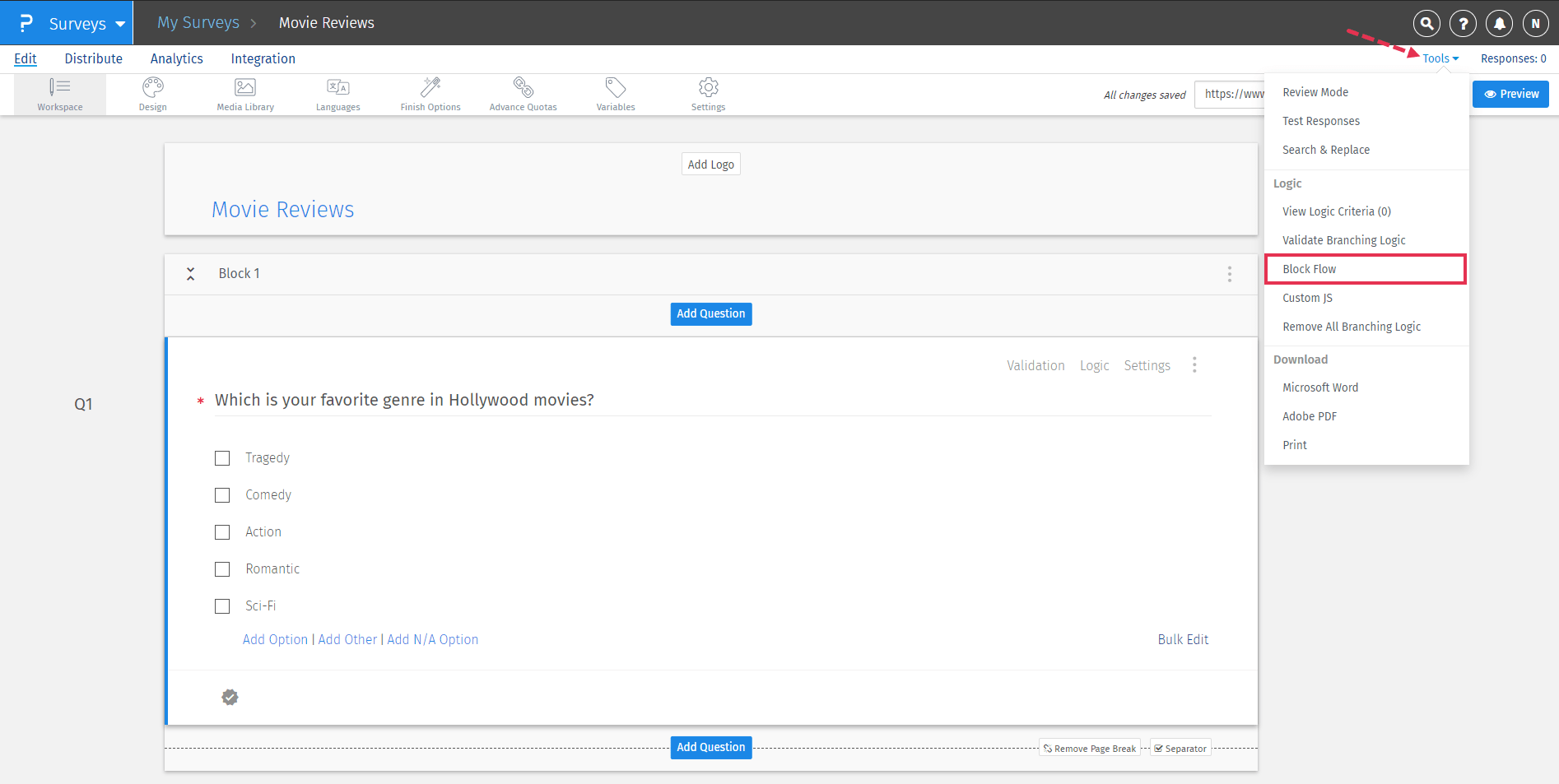Click the verified badge icon below Q1 options
The height and width of the screenshot is (784, 1559).
click(x=230, y=698)
